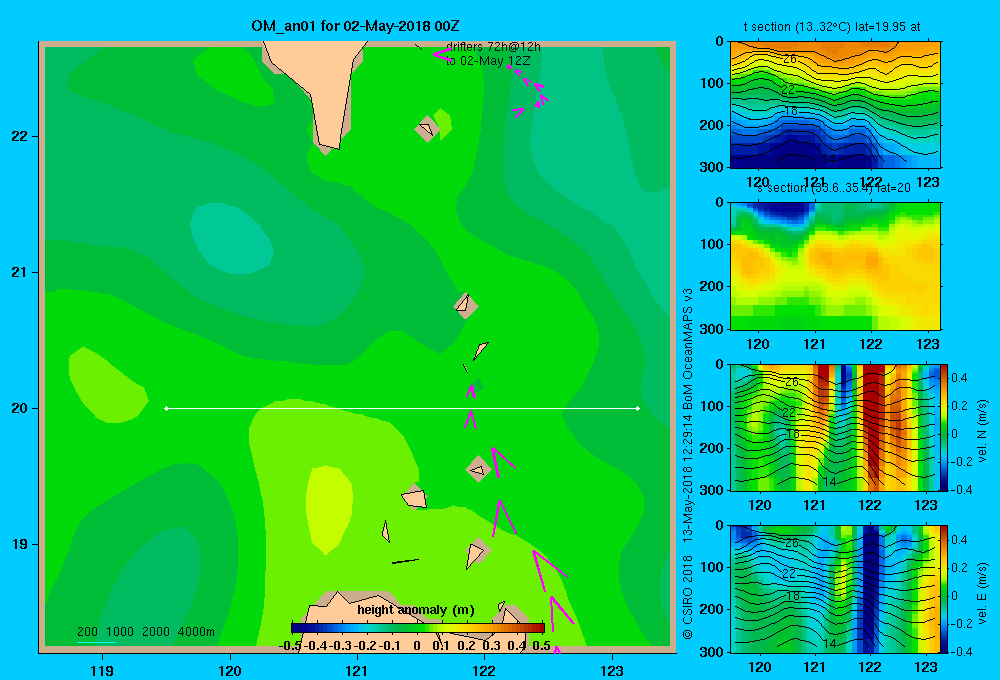Click contour label 26 in temperature section
This screenshot has width=1000, height=680.
790,59
